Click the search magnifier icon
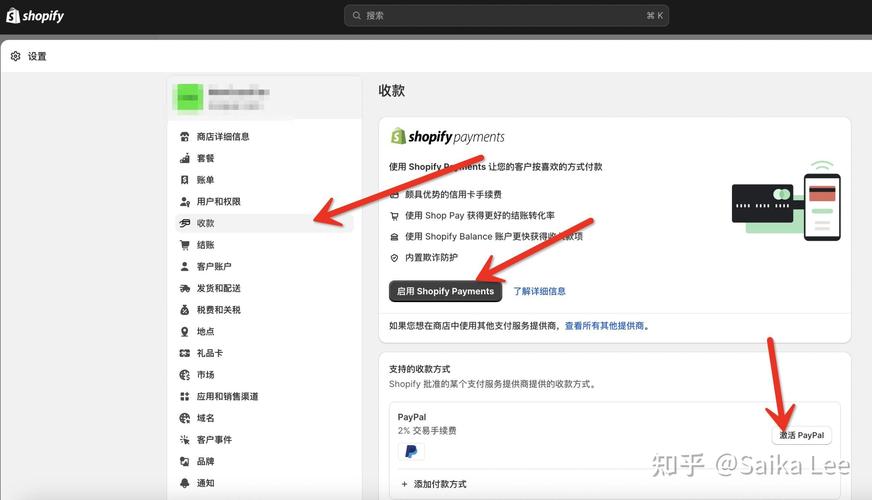Image resolution: width=872 pixels, height=500 pixels. [356, 16]
